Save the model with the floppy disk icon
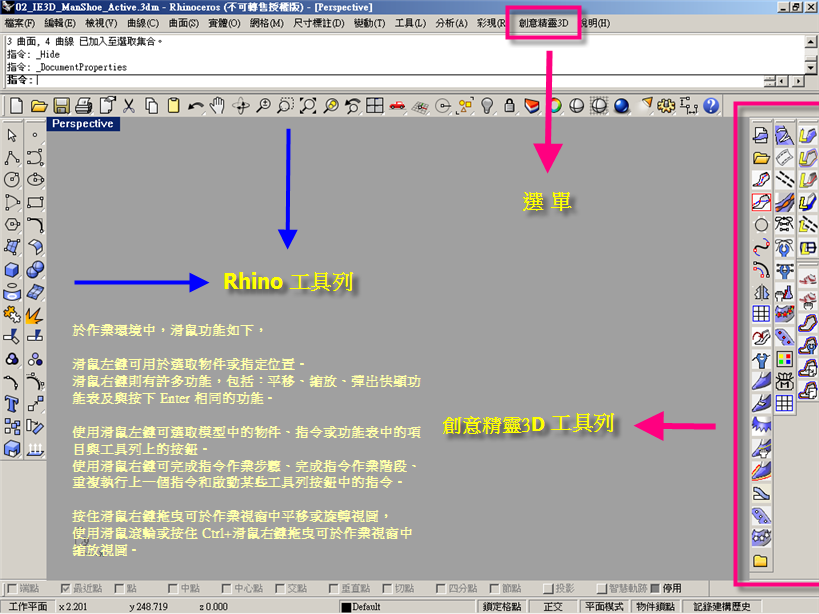The height and width of the screenshot is (614, 819). [61, 106]
